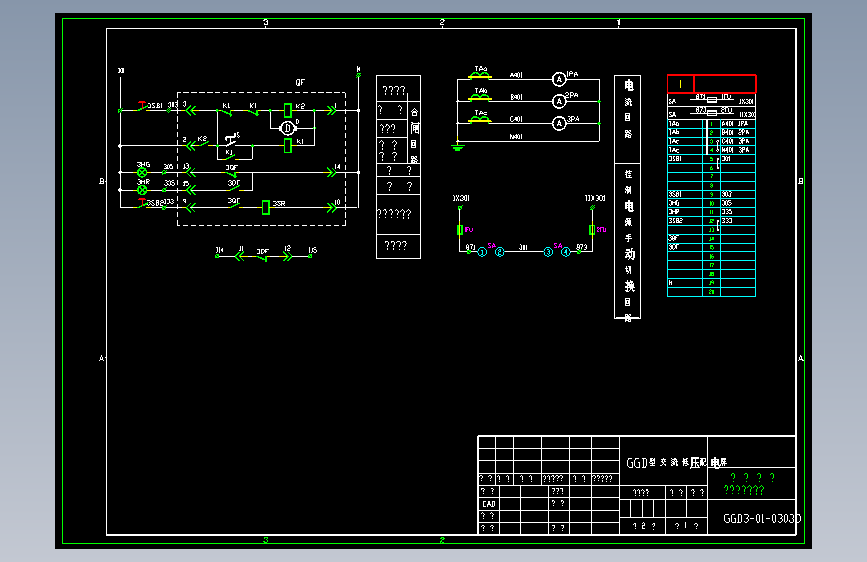
Task: Select the 1PA ammeter symbol
Action: coord(559,80)
